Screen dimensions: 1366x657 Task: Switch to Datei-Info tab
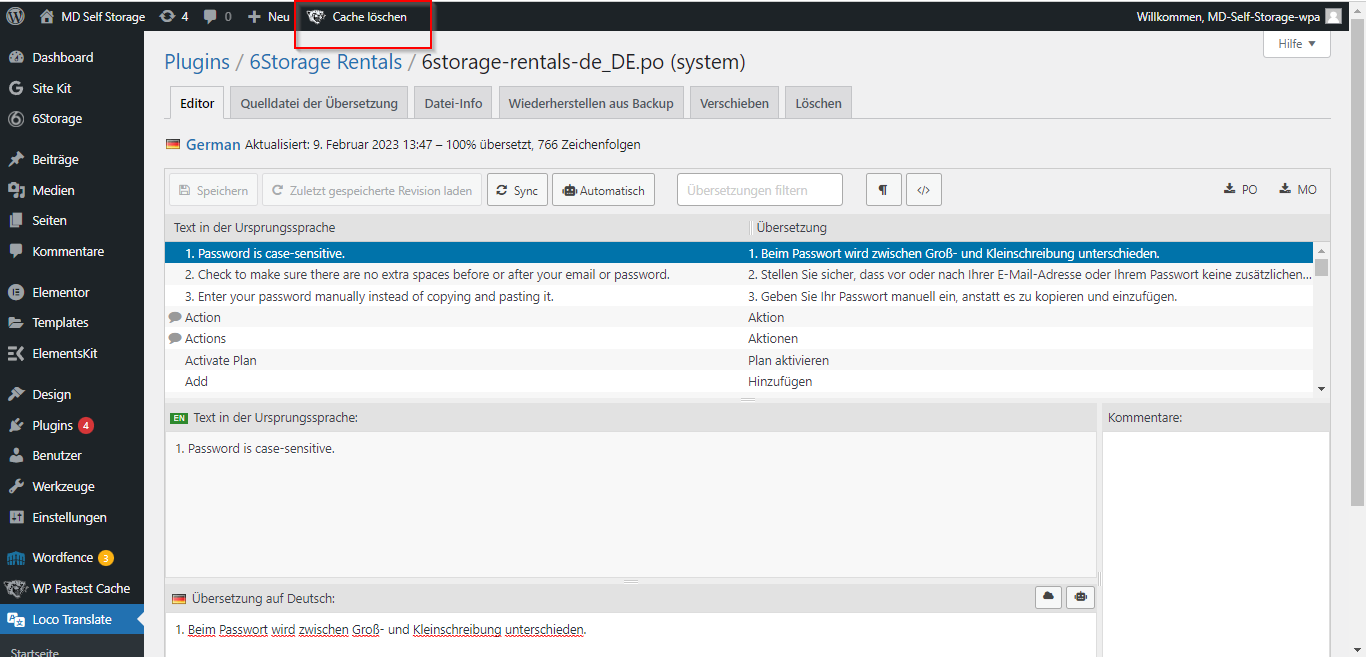click(453, 103)
